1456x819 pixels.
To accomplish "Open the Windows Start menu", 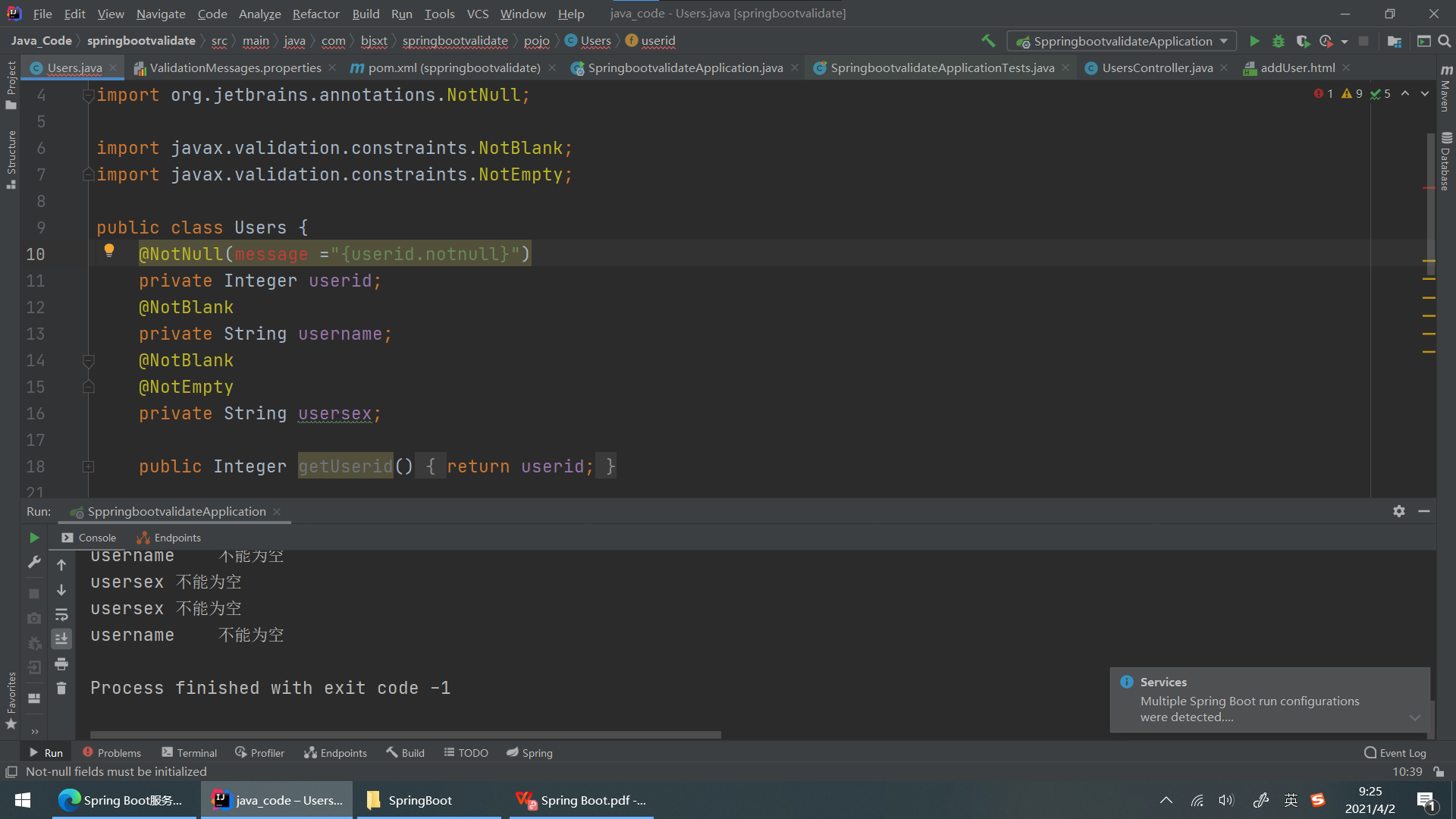I will click(x=23, y=800).
